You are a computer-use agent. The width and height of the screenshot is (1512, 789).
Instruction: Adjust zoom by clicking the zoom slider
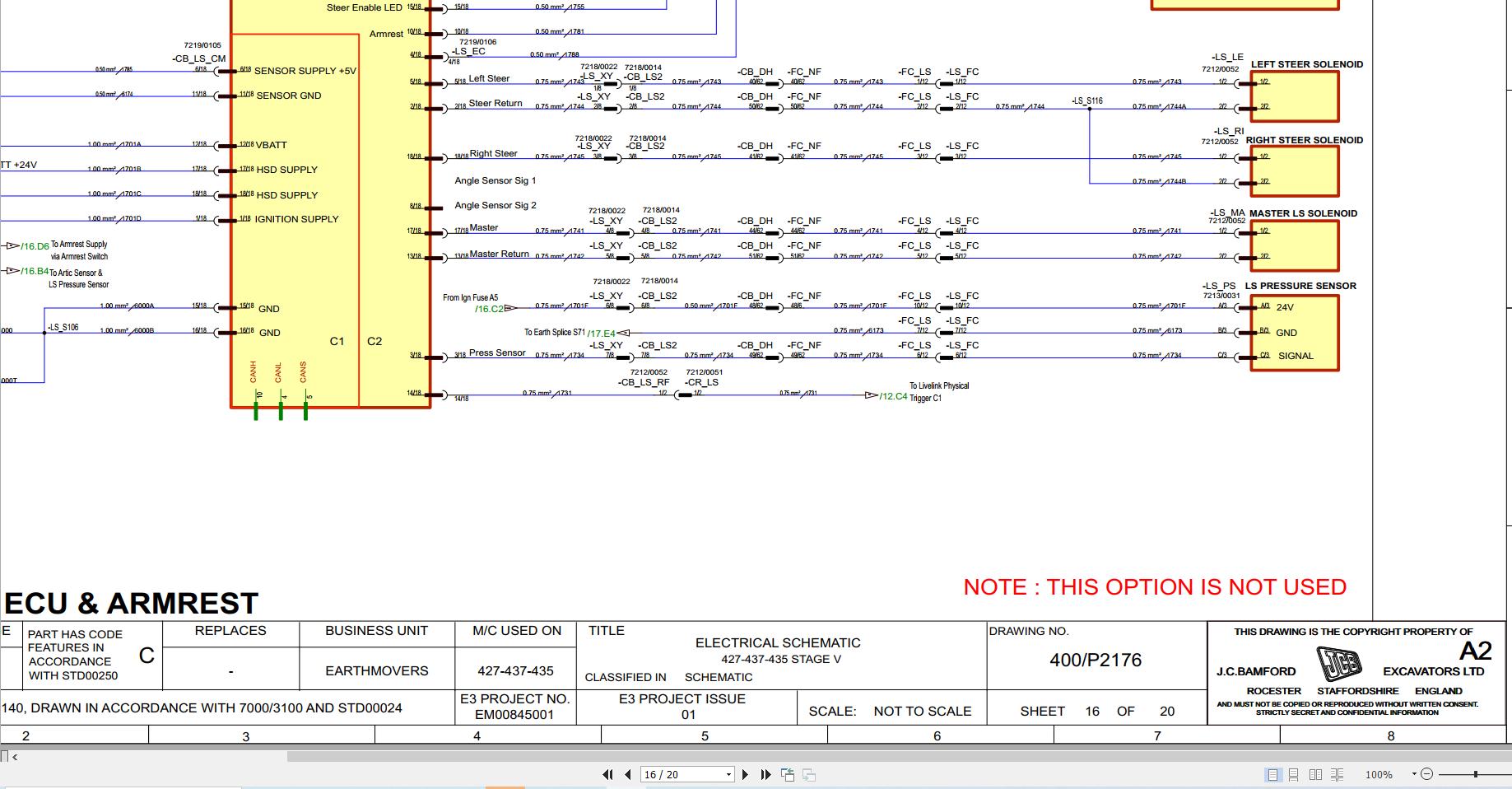[x=1475, y=774]
